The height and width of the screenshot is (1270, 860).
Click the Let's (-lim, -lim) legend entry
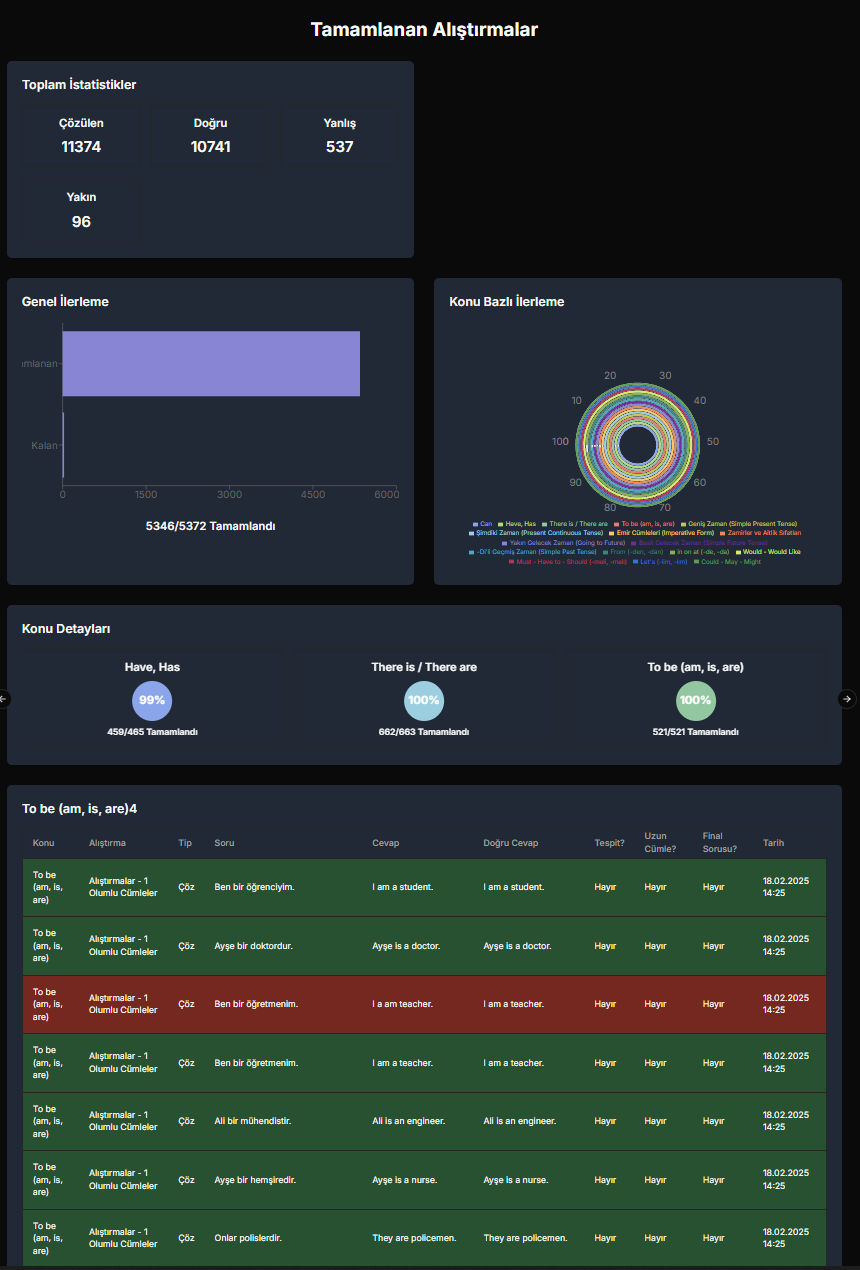point(660,562)
